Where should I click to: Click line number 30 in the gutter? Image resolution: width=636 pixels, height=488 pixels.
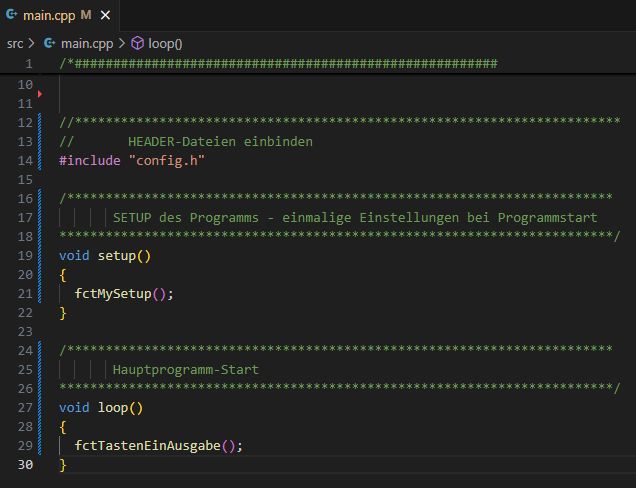click(x=24, y=464)
